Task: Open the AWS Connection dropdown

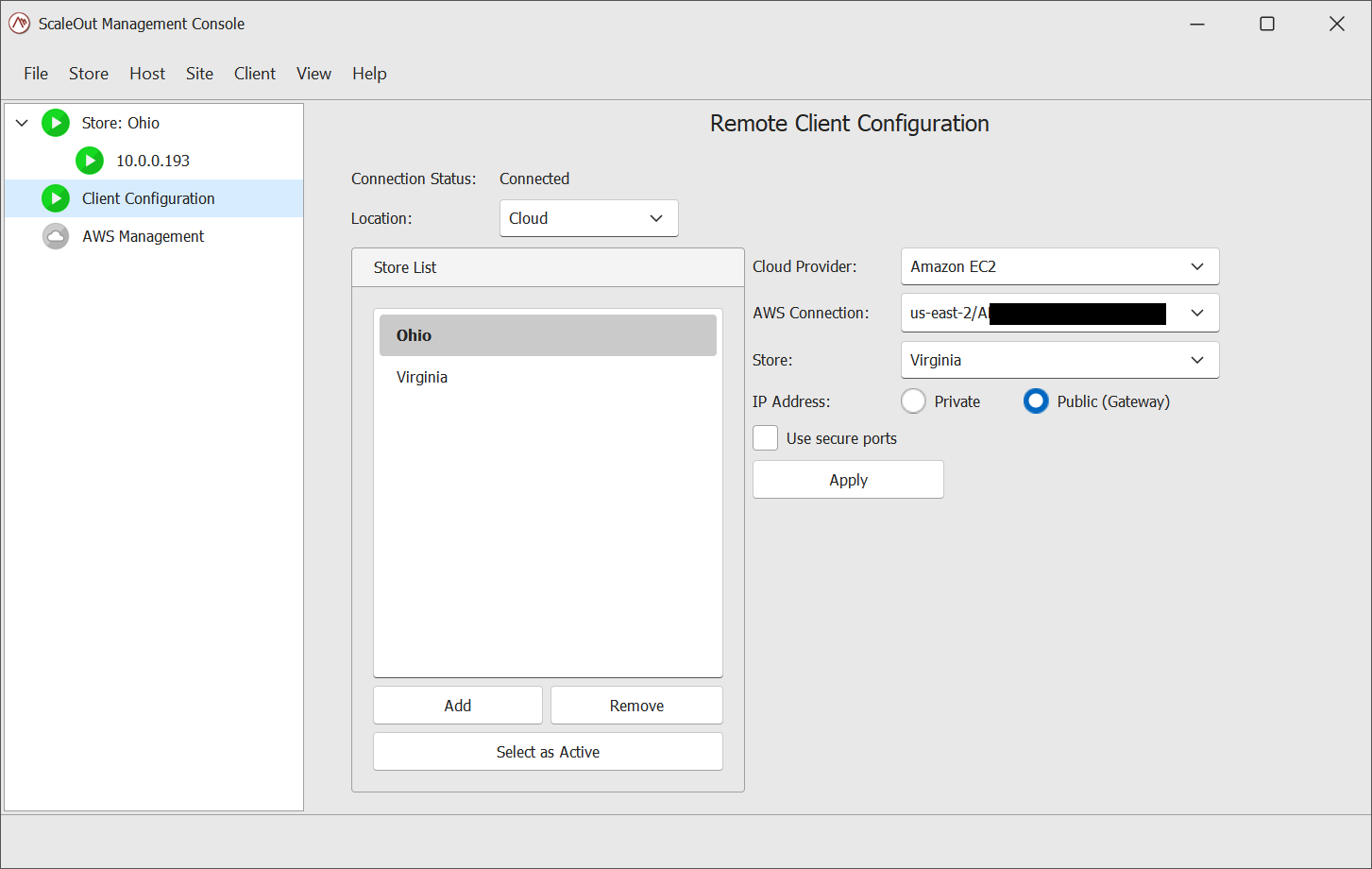Action: [1059, 313]
